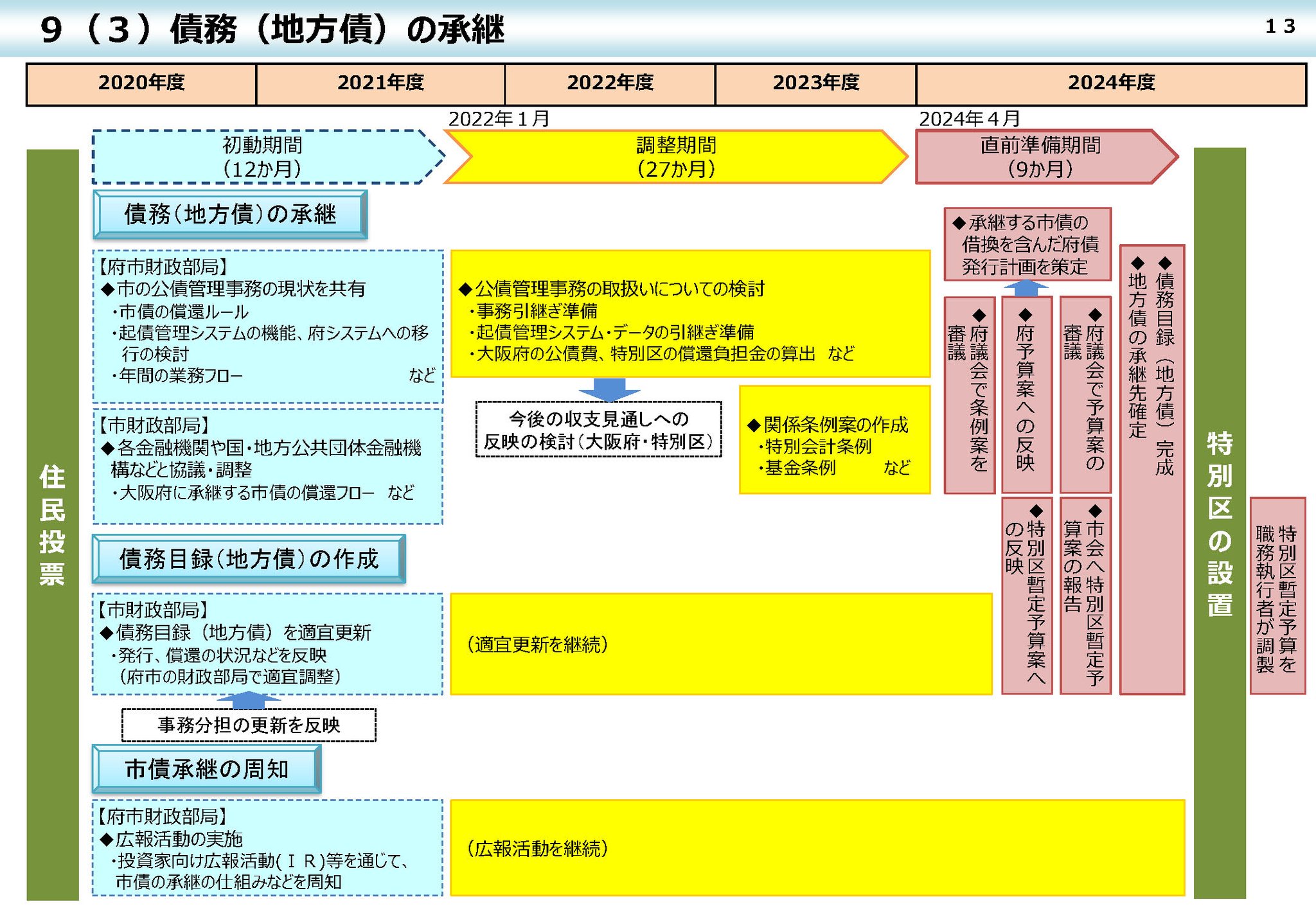Click the 債務(地方債)の承継 title button
The width and height of the screenshot is (1316, 911).
[230, 215]
